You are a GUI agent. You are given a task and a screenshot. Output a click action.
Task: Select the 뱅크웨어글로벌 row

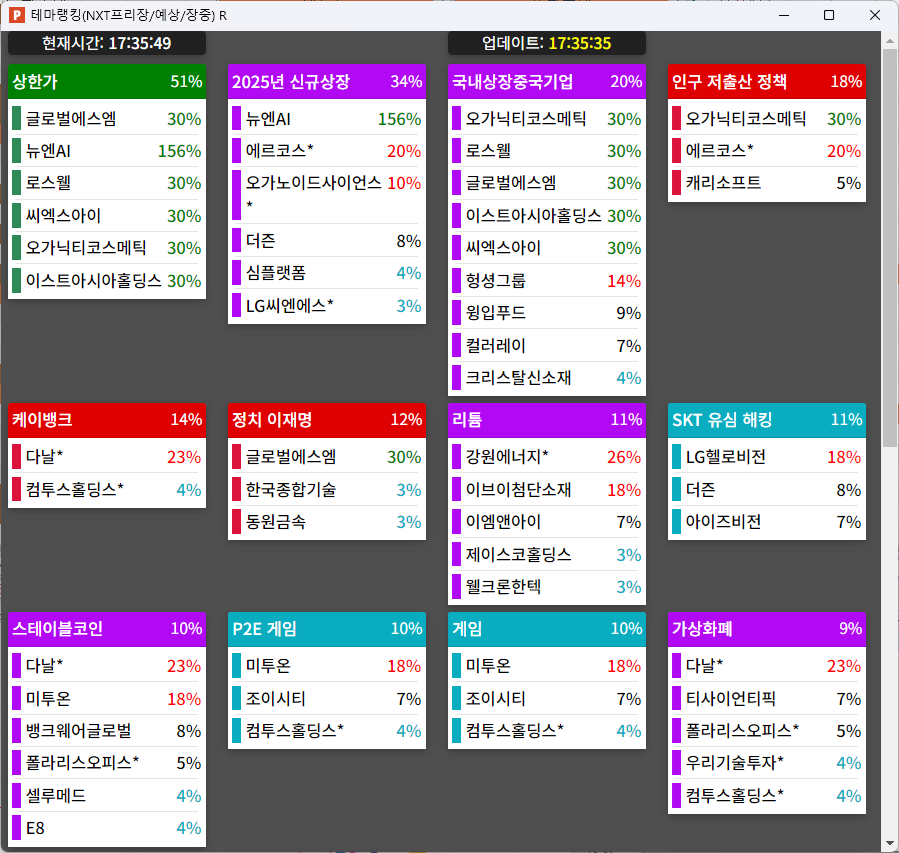pyautogui.click(x=107, y=731)
